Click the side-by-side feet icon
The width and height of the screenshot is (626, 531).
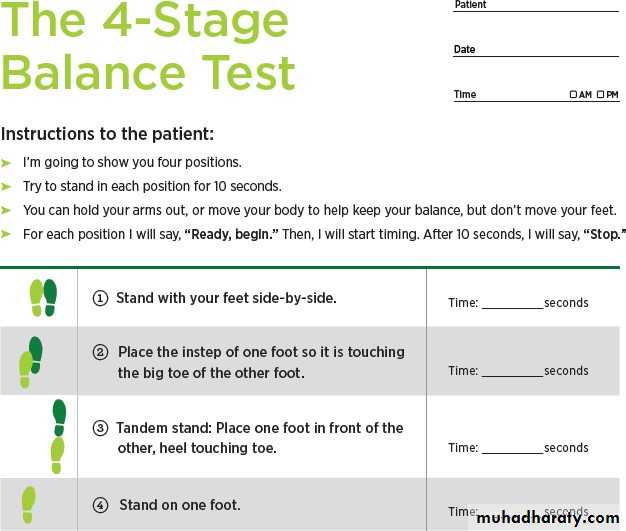pyautogui.click(x=43, y=296)
